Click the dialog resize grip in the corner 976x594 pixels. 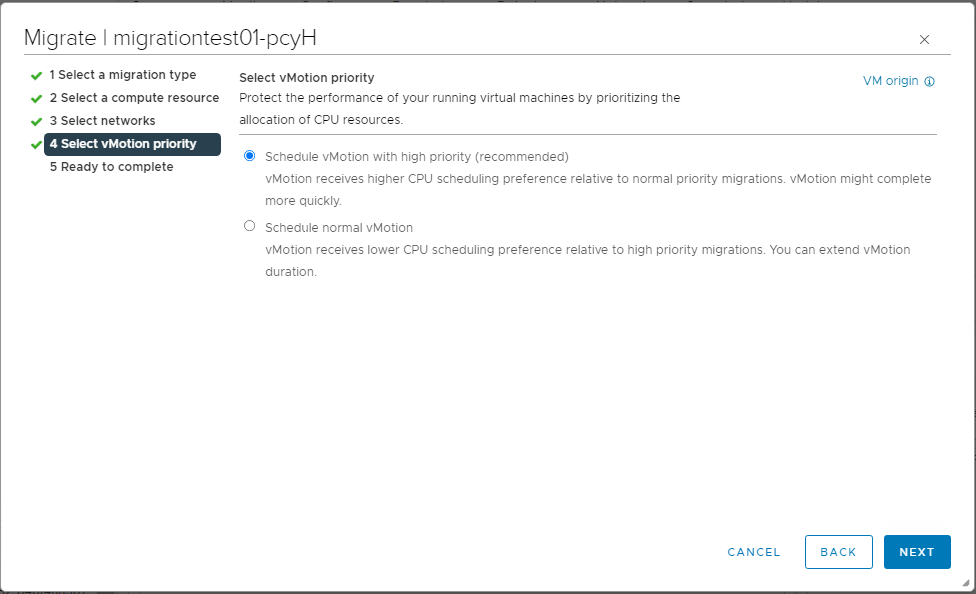tap(965, 583)
